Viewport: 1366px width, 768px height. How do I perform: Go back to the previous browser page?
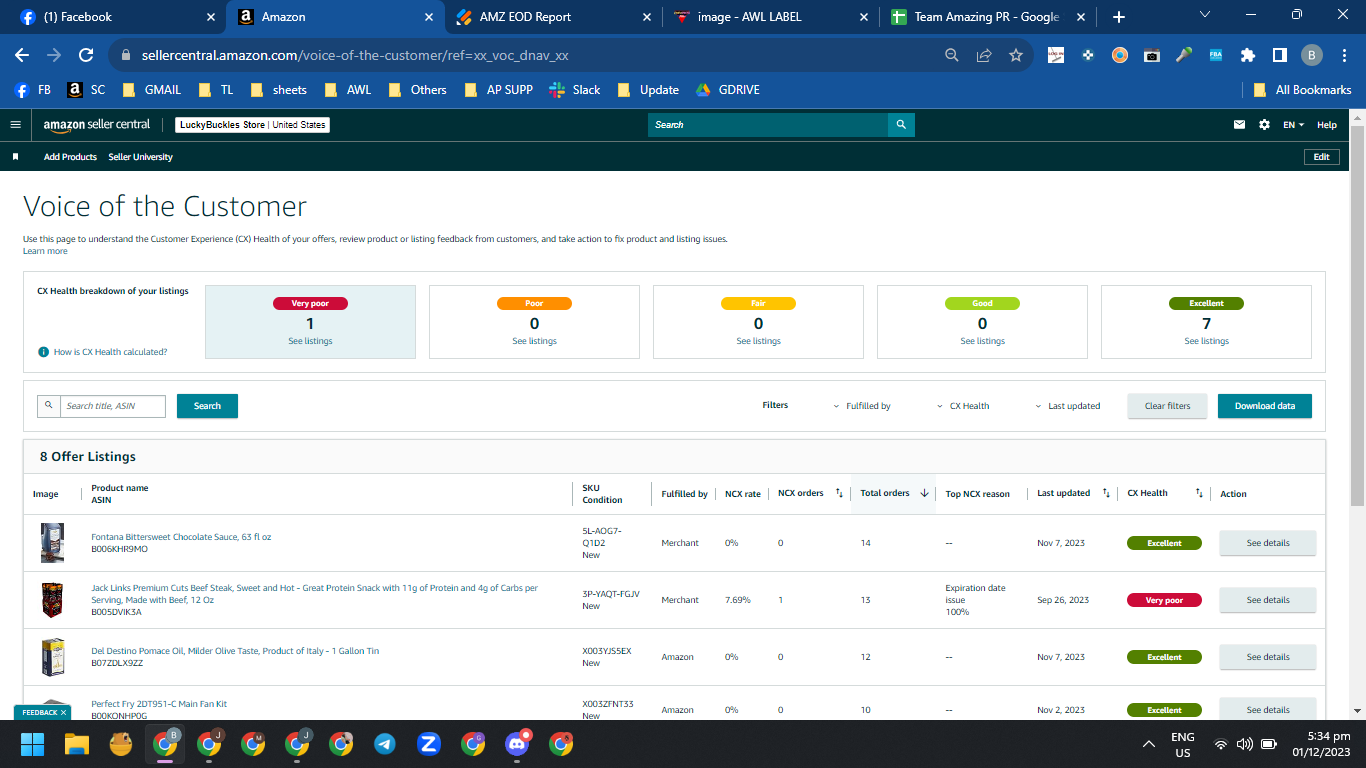(x=22, y=55)
